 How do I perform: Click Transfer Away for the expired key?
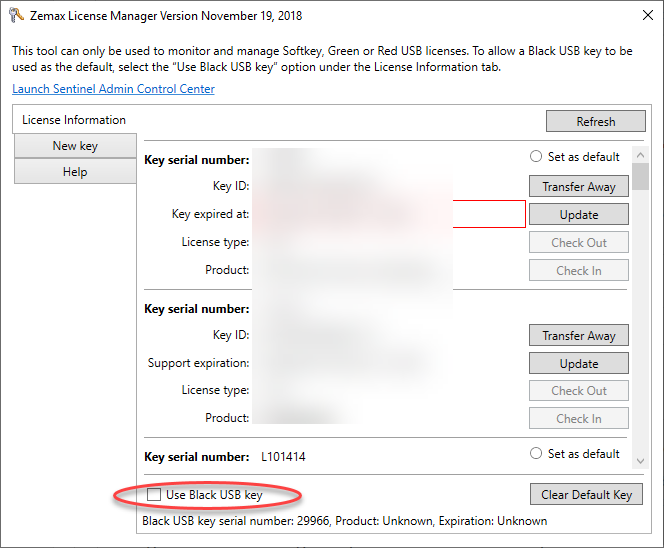[x=578, y=186]
